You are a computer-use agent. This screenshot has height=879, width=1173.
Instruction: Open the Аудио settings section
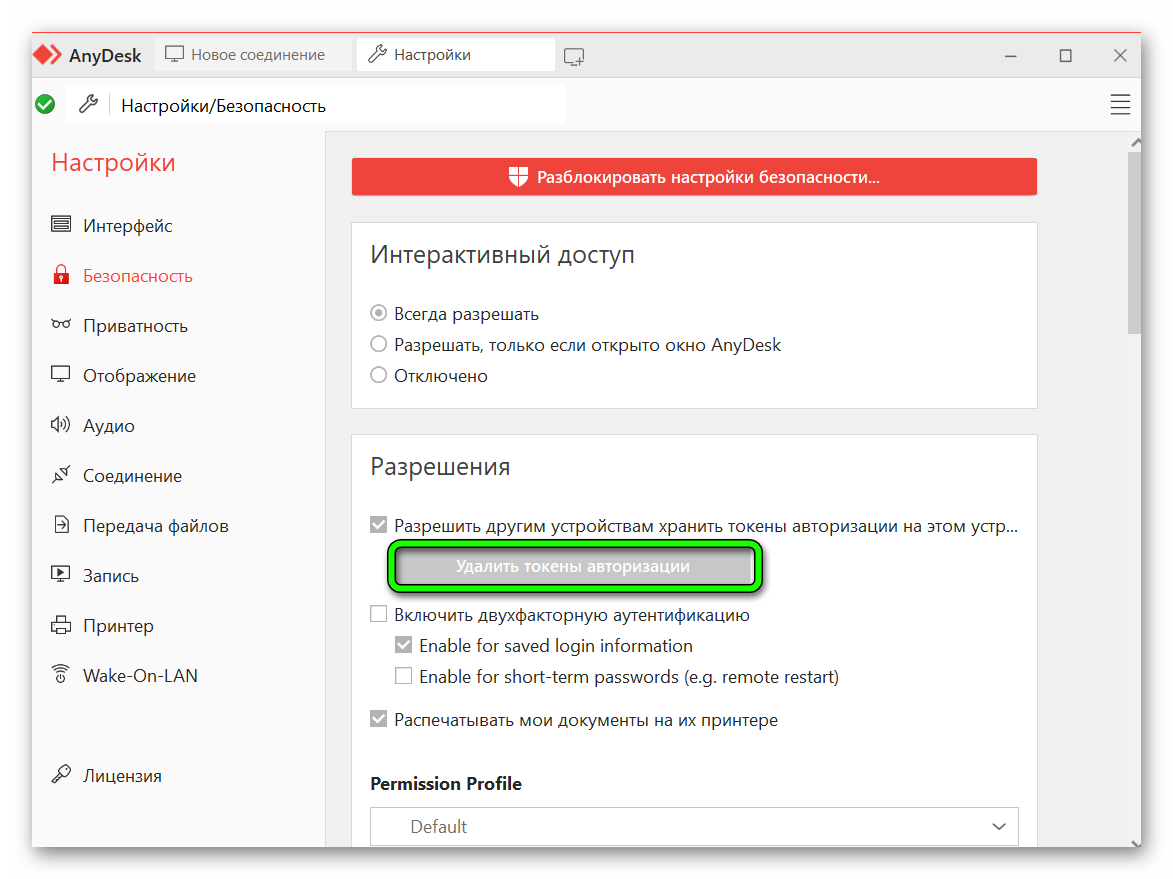click(108, 426)
